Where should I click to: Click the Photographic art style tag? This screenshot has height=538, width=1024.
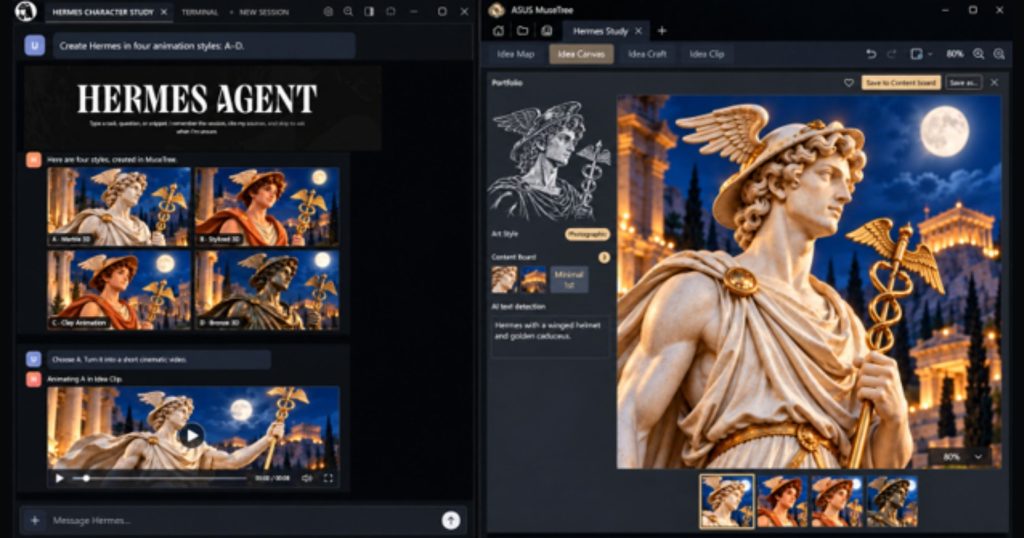587,234
